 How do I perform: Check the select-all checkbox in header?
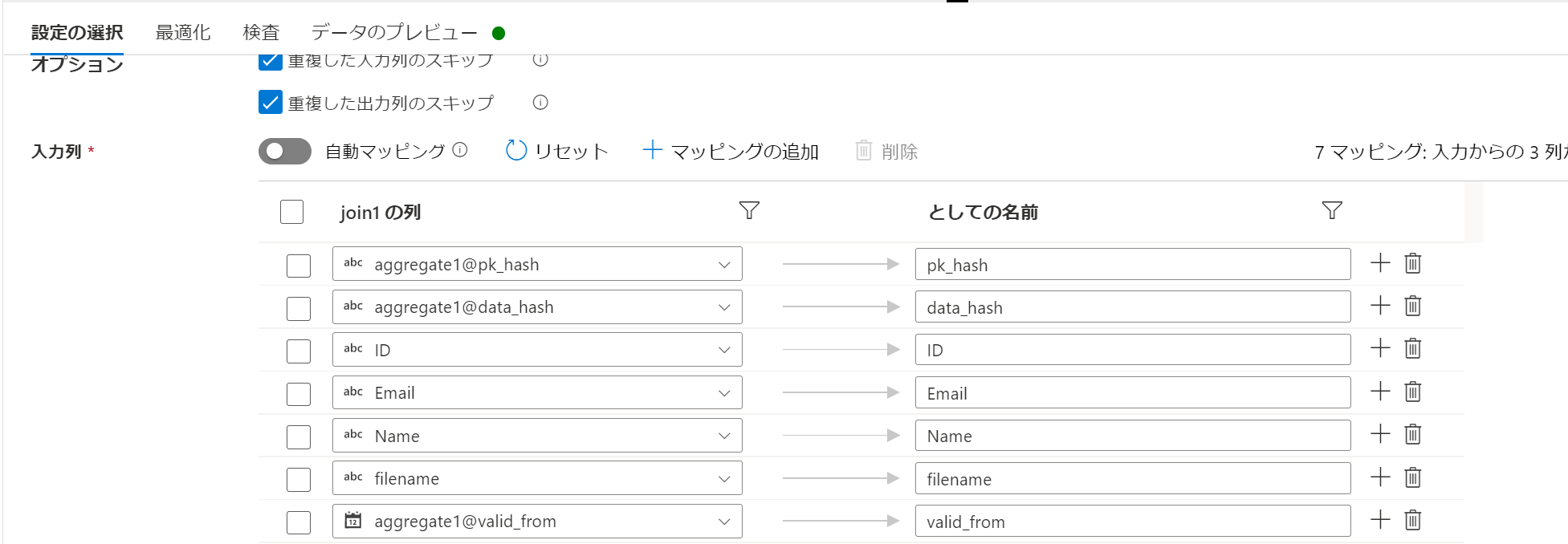(x=291, y=212)
